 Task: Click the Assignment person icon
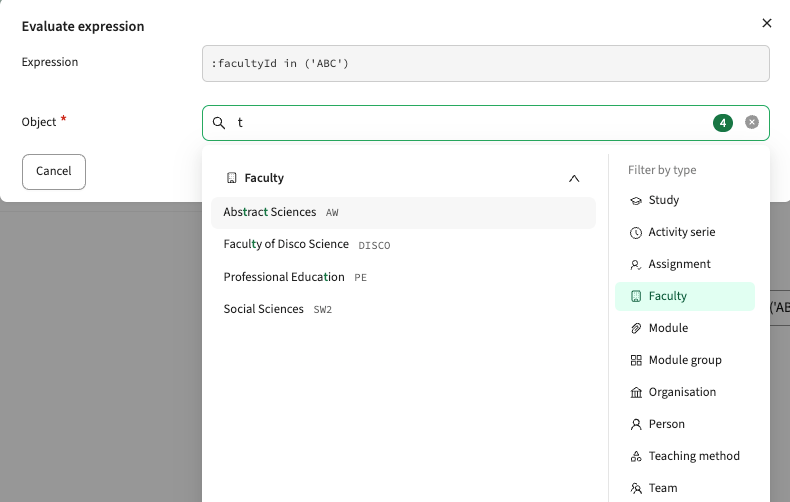point(636,265)
